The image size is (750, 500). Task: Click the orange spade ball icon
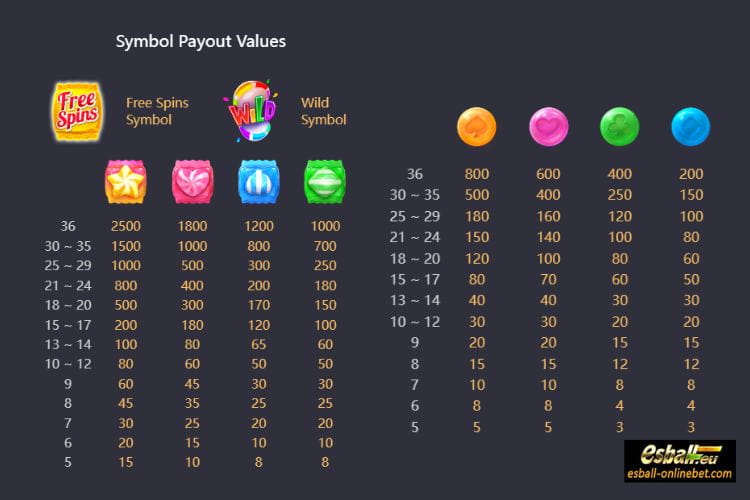[x=476, y=126]
